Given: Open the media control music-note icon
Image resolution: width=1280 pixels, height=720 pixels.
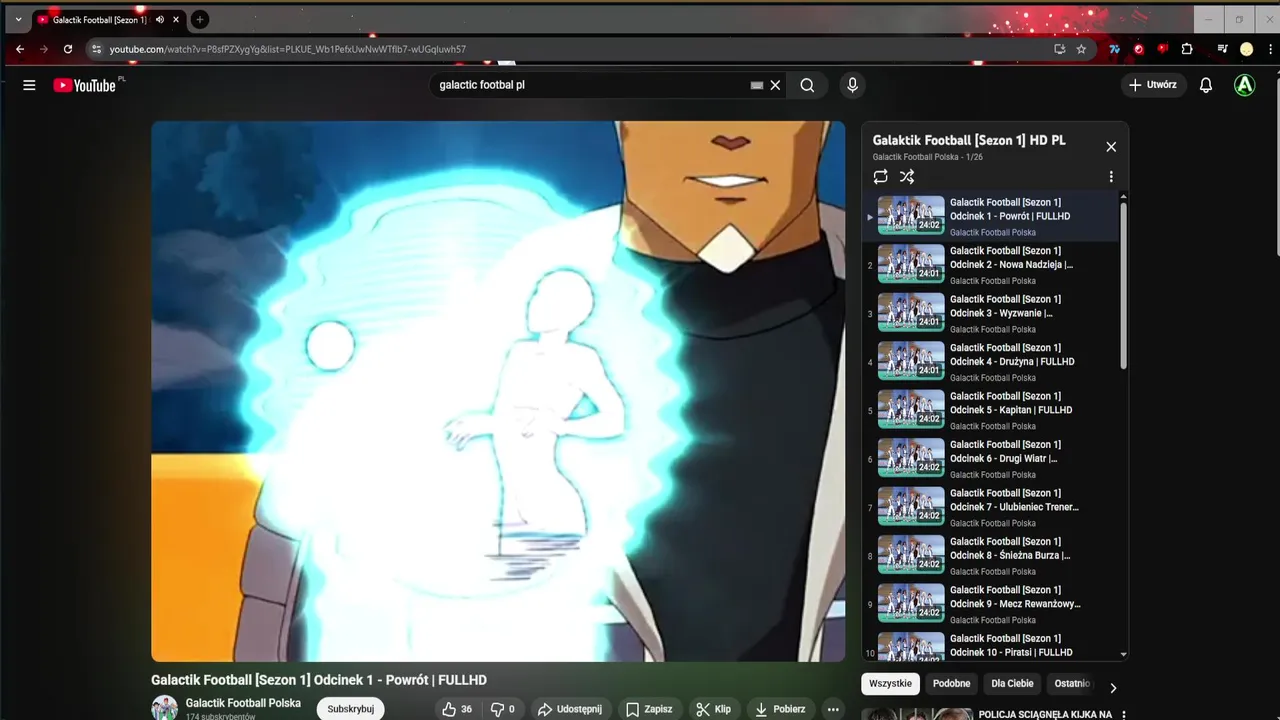Looking at the screenshot, I should tap(1222, 49).
